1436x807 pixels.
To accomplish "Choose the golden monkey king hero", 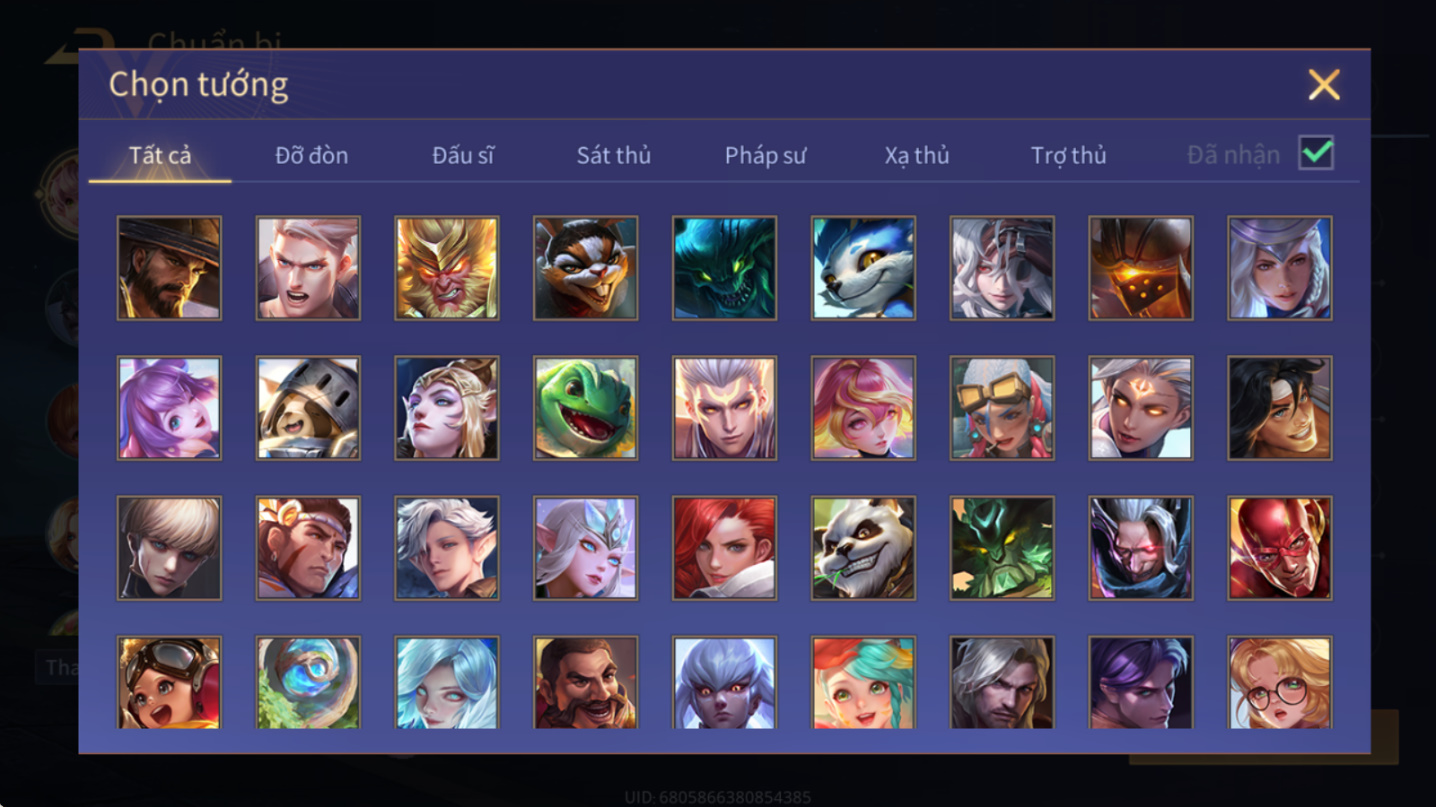I will click(447, 268).
